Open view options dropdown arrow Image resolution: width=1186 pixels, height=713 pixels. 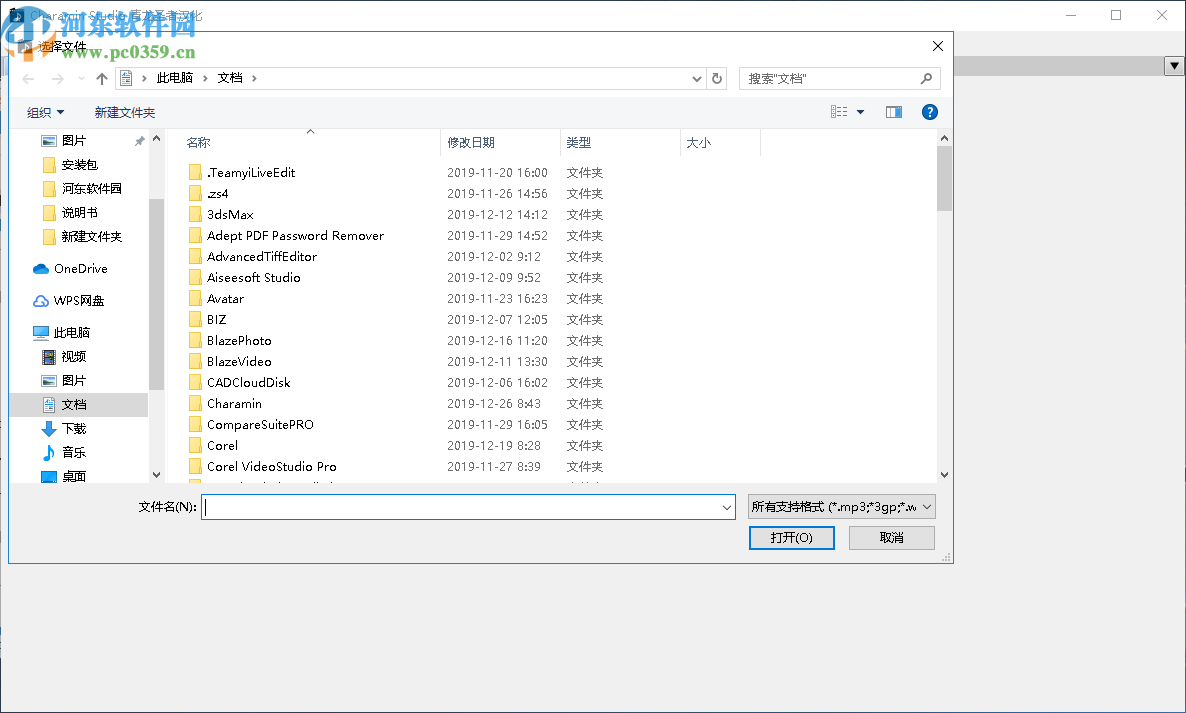[860, 112]
